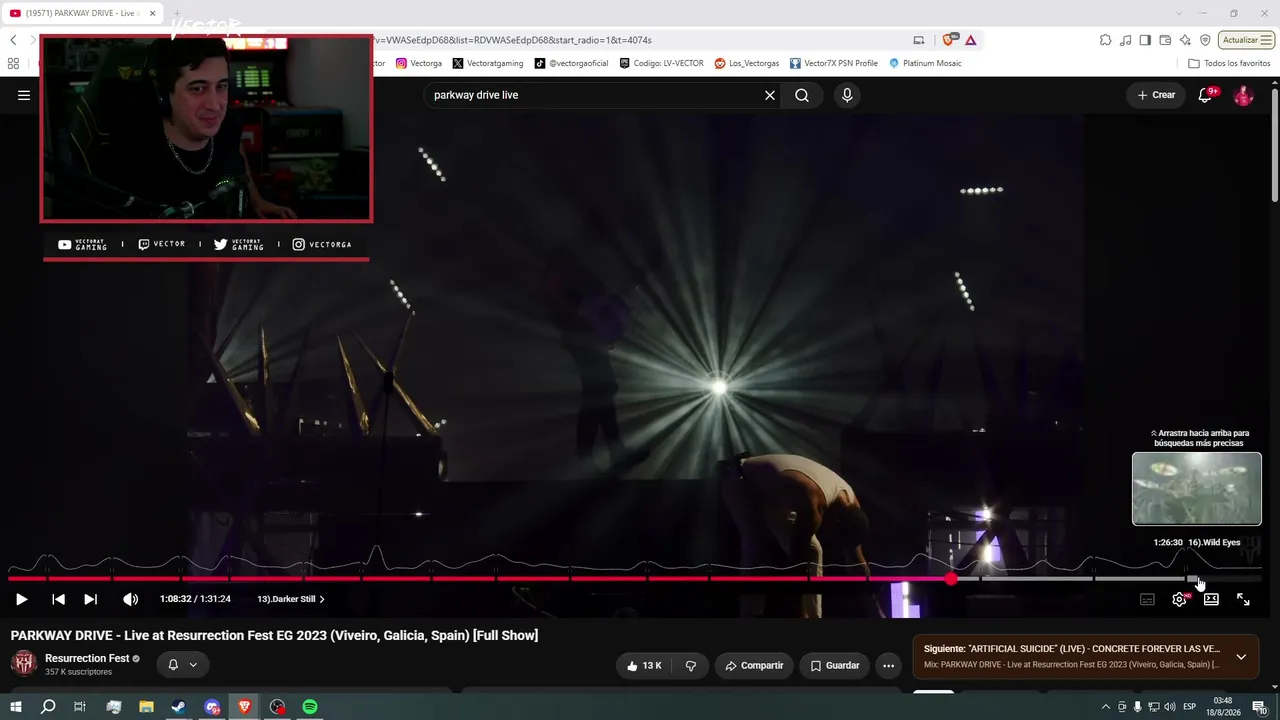Open the Los_Vectorgas bookmark

click(x=747, y=63)
